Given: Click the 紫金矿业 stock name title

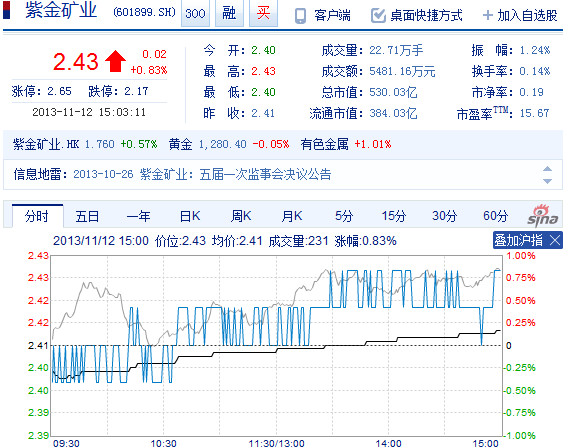Looking at the screenshot, I should [61, 10].
